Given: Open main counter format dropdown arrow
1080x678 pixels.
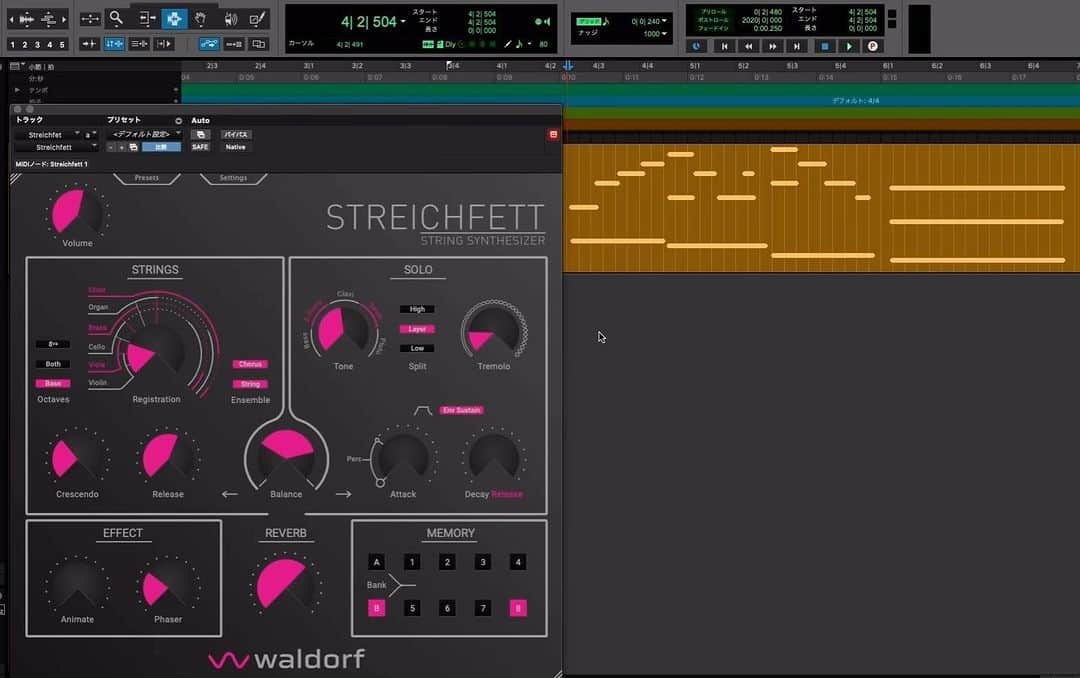Looking at the screenshot, I should [x=403, y=22].
